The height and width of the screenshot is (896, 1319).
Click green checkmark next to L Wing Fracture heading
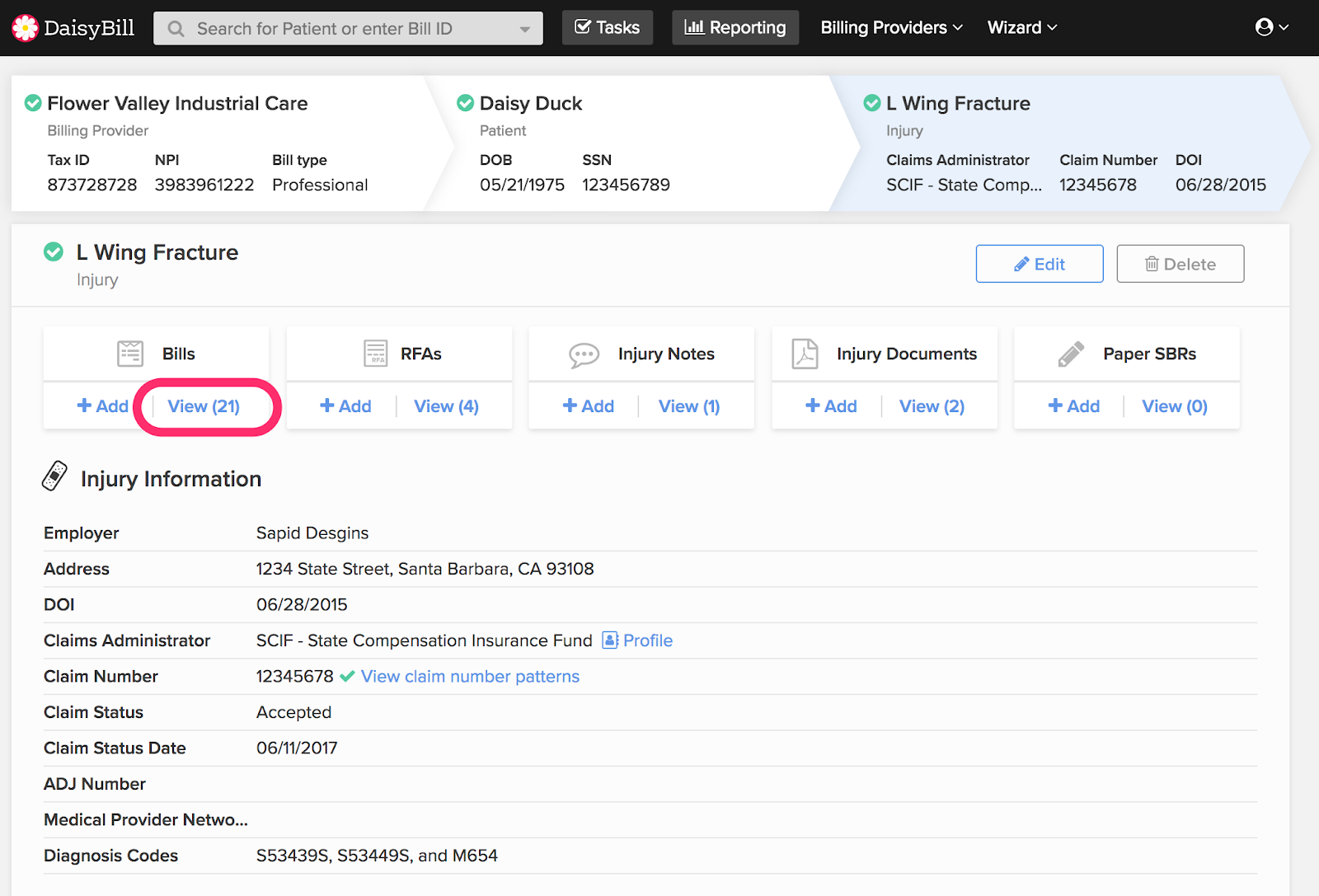[x=54, y=251]
